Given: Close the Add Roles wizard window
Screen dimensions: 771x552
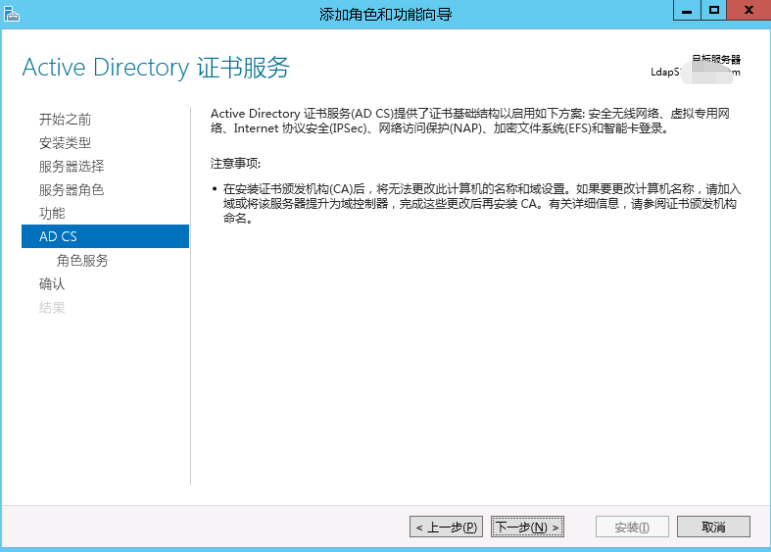Looking at the screenshot, I should pyautogui.click(x=748, y=10).
